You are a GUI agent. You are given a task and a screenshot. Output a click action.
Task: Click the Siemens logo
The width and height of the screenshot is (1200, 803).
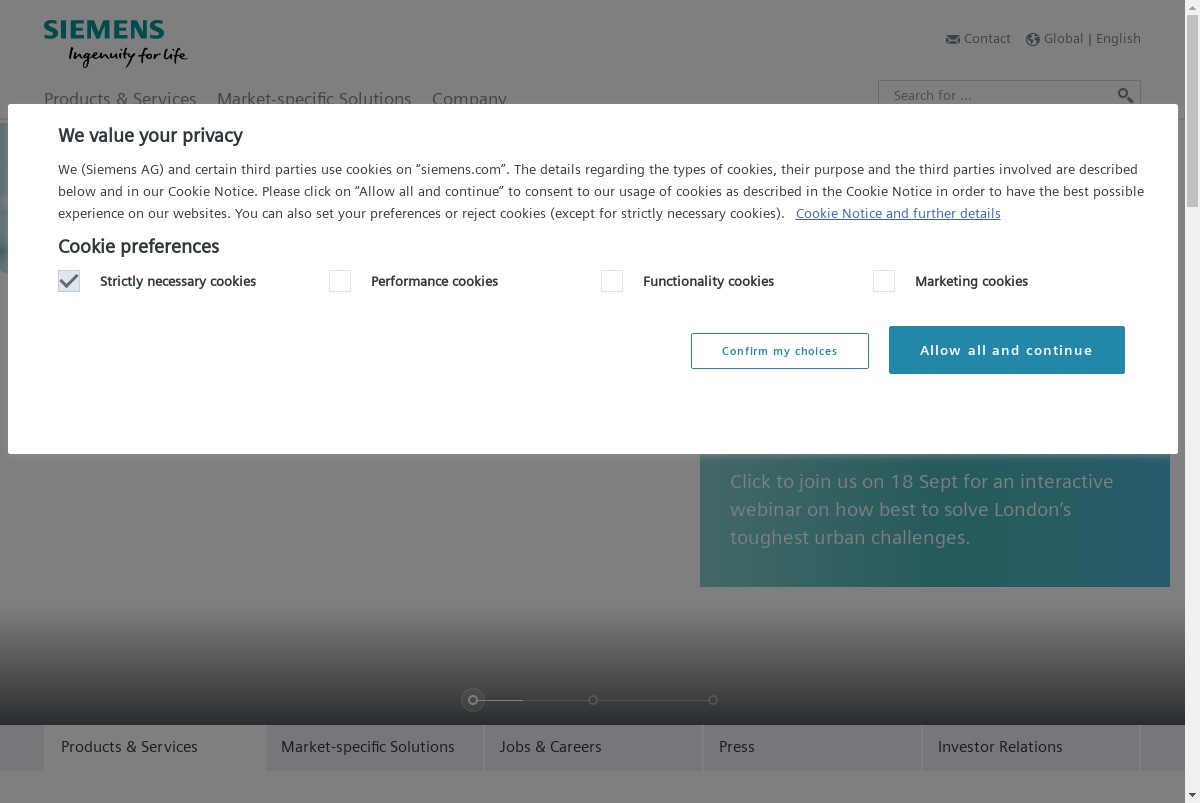115,43
